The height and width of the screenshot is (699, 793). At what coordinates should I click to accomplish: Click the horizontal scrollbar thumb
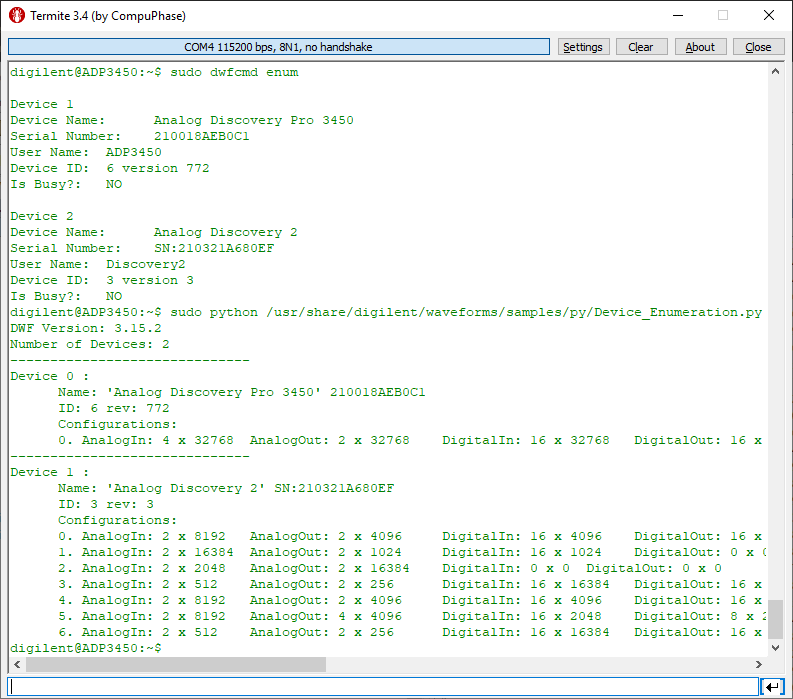pos(176,665)
